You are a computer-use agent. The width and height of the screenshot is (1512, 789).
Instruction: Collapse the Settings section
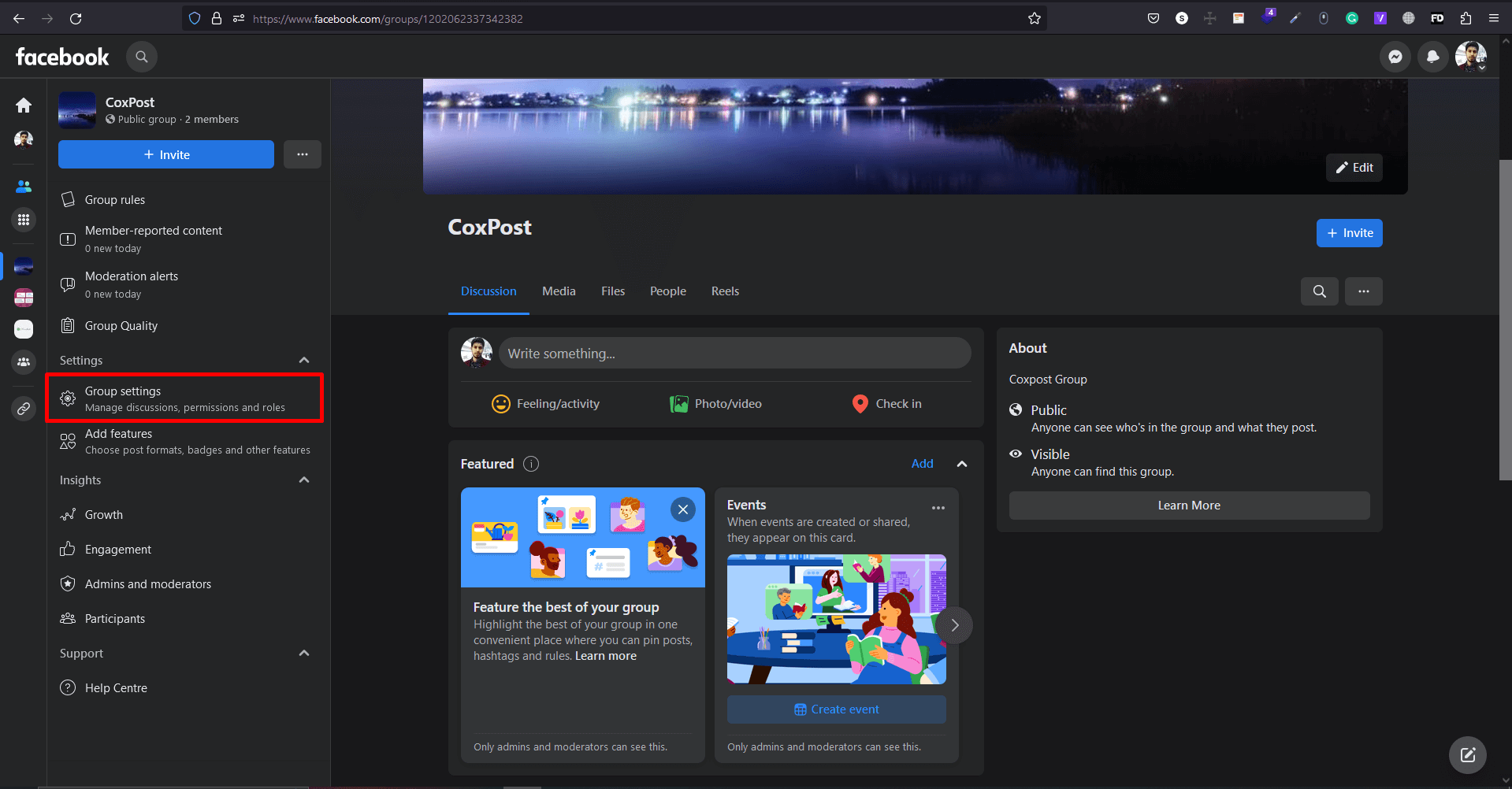coord(304,361)
